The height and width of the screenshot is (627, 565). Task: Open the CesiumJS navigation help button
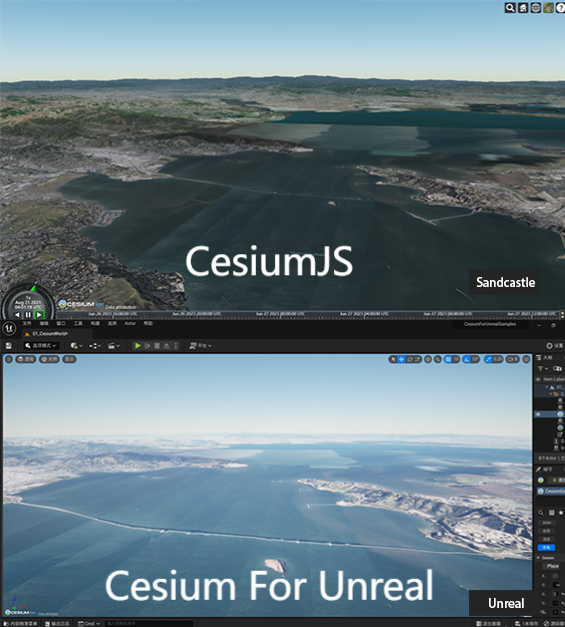click(x=560, y=8)
